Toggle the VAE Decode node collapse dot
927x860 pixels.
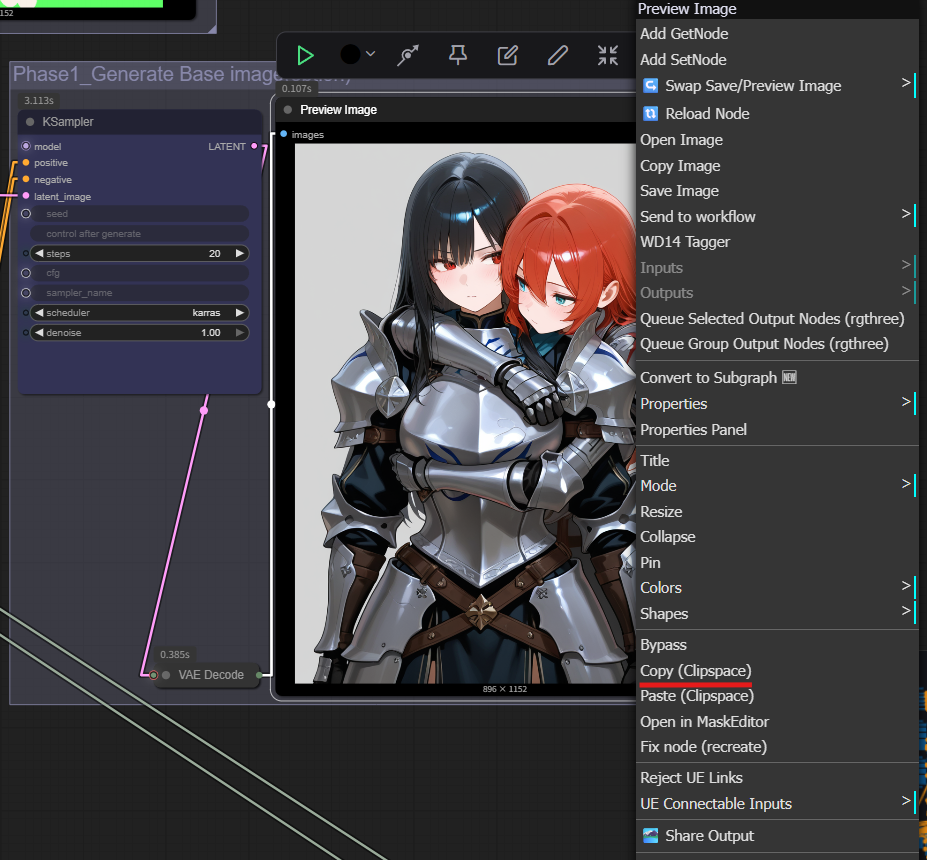click(x=166, y=675)
